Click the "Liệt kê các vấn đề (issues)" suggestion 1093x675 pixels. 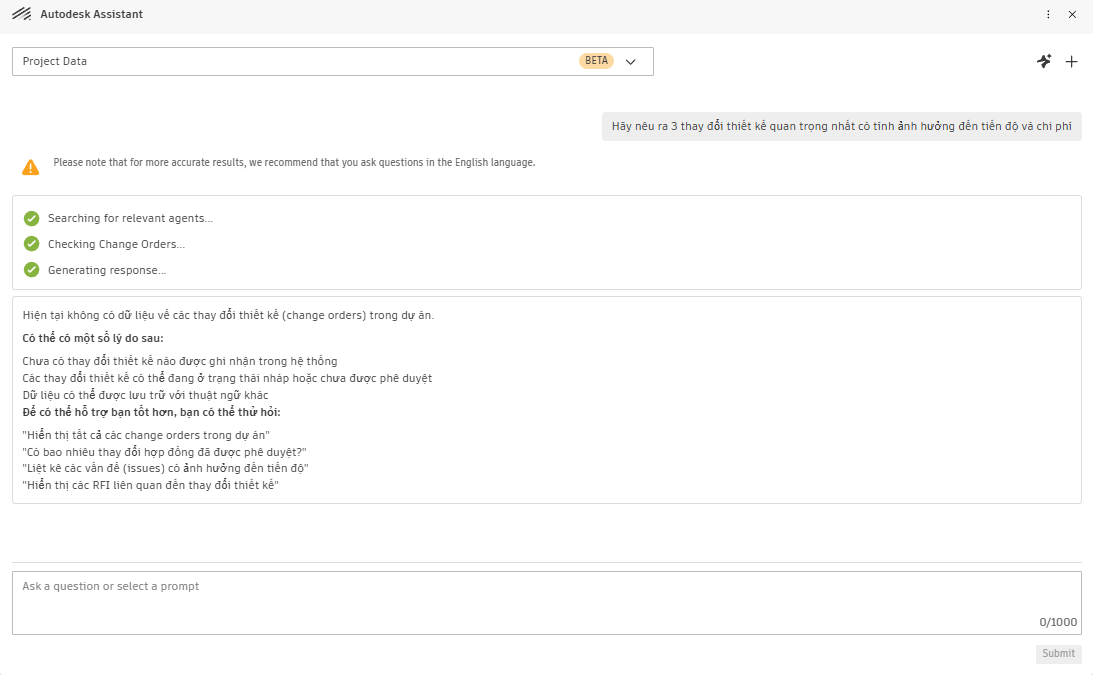(x=165, y=469)
